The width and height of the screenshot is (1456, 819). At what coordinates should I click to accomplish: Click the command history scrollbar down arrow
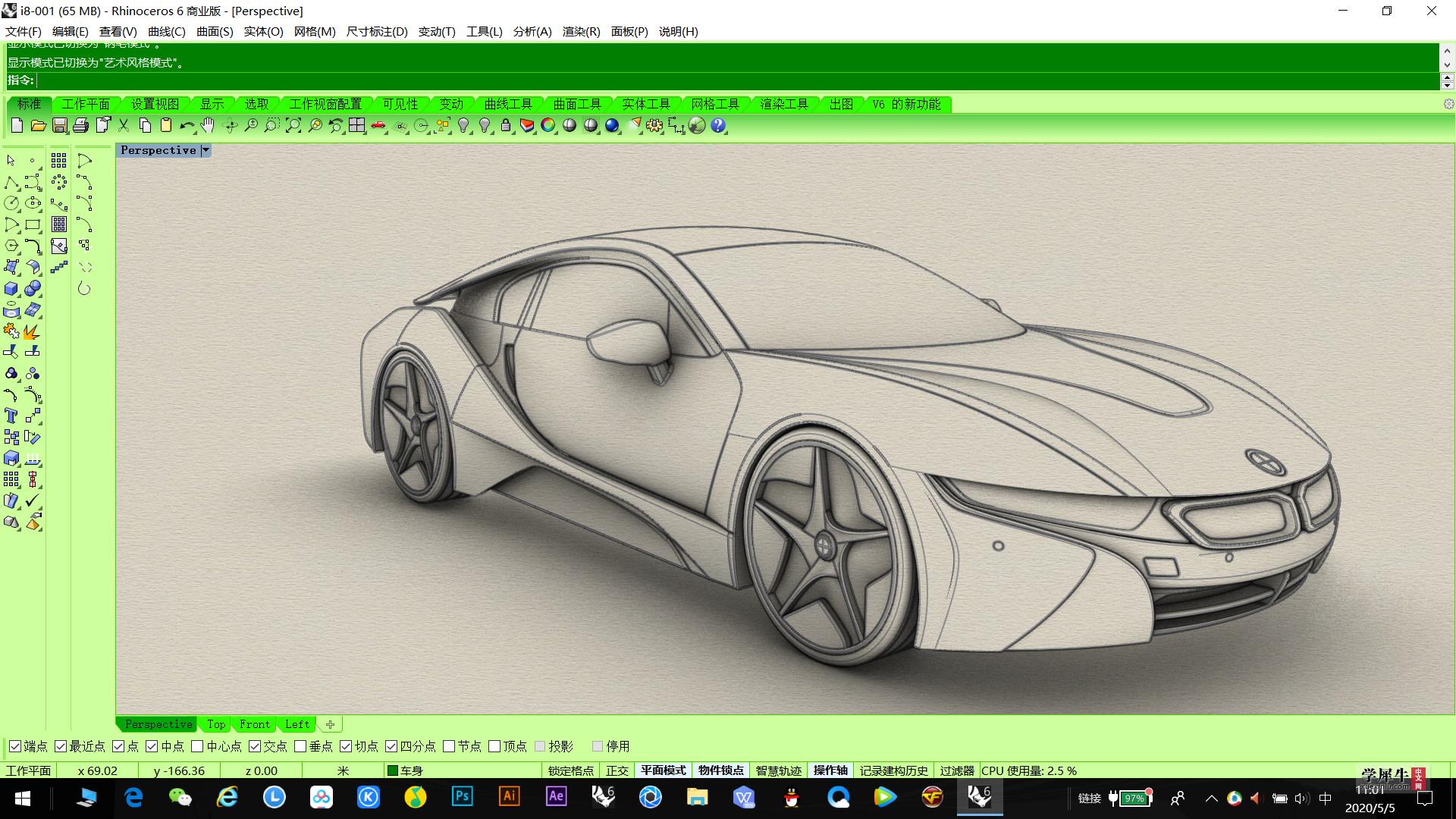click(1447, 65)
